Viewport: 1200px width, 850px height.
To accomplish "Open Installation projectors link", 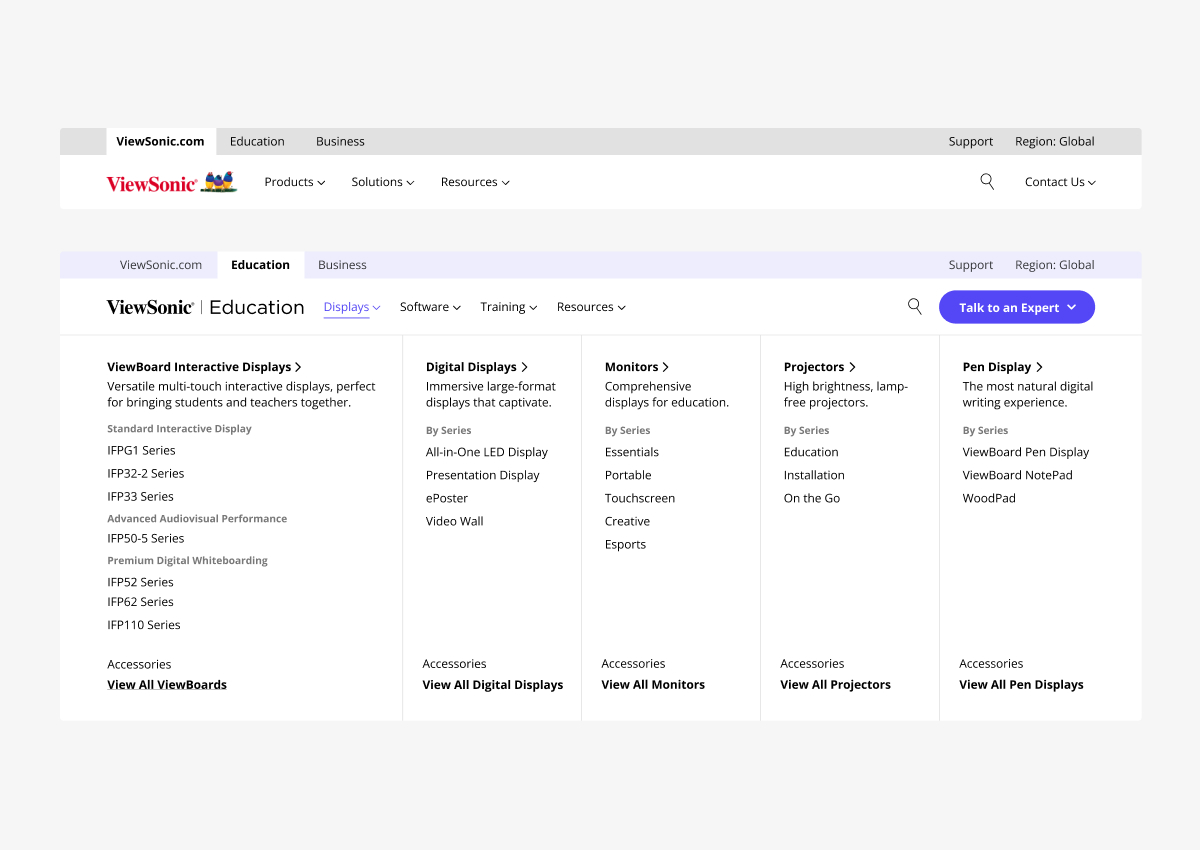I will 814,475.
